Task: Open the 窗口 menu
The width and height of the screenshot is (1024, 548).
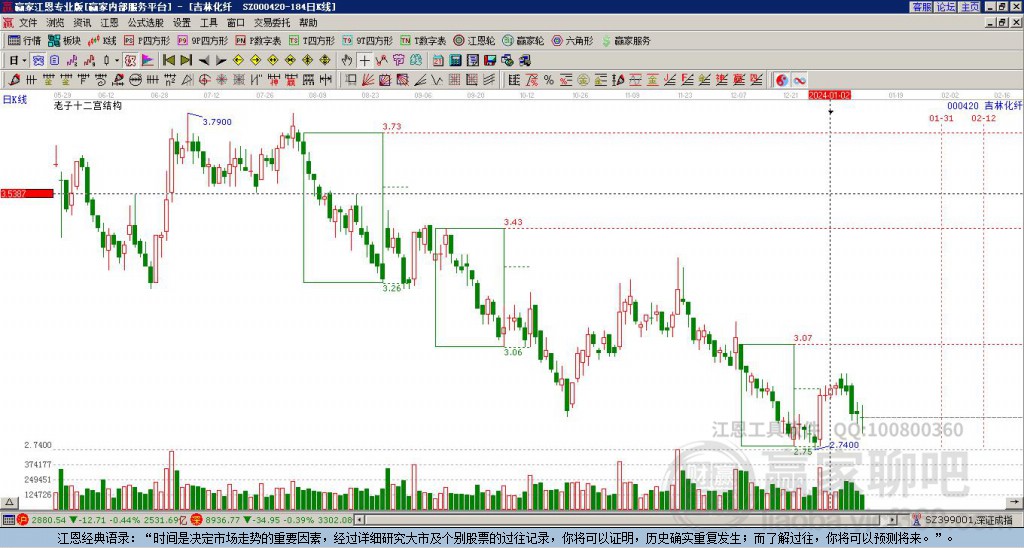Action: tap(236, 23)
